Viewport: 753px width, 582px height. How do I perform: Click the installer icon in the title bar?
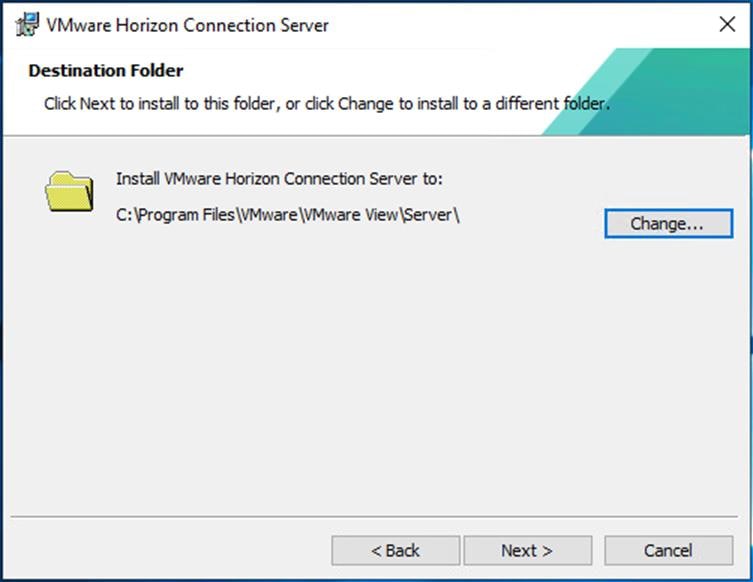pos(27,24)
